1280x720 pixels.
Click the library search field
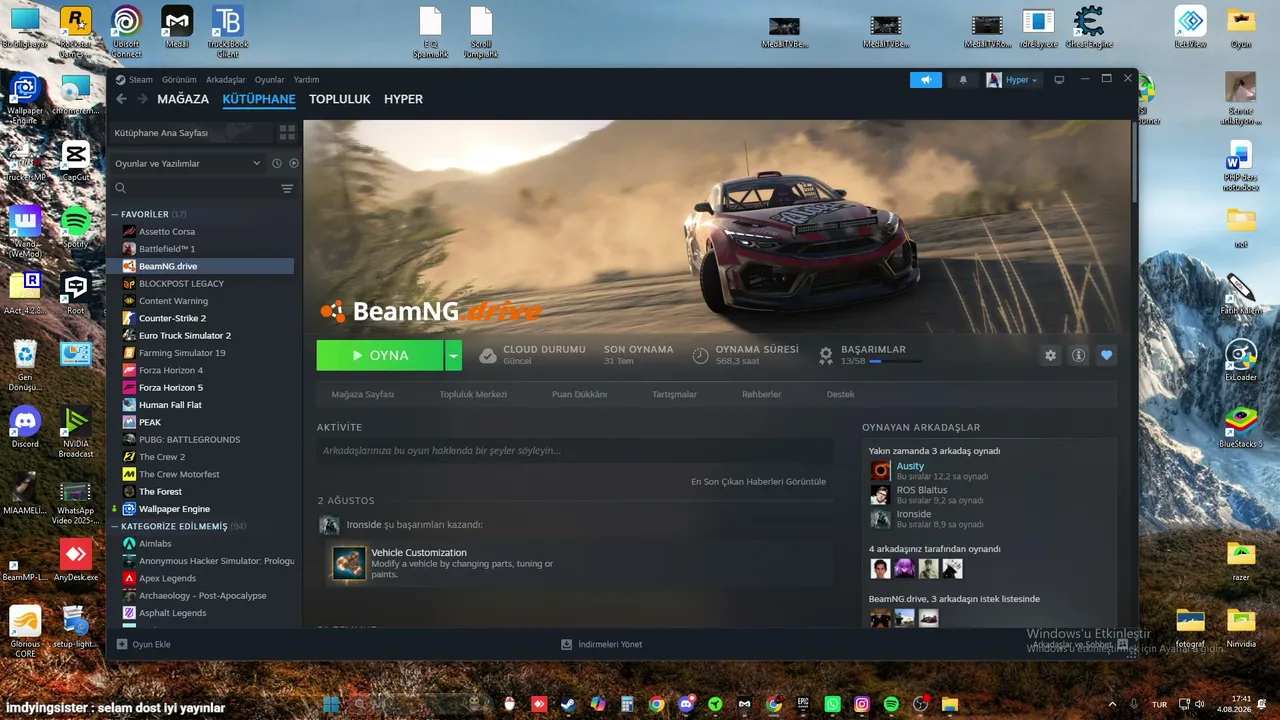[x=194, y=188]
